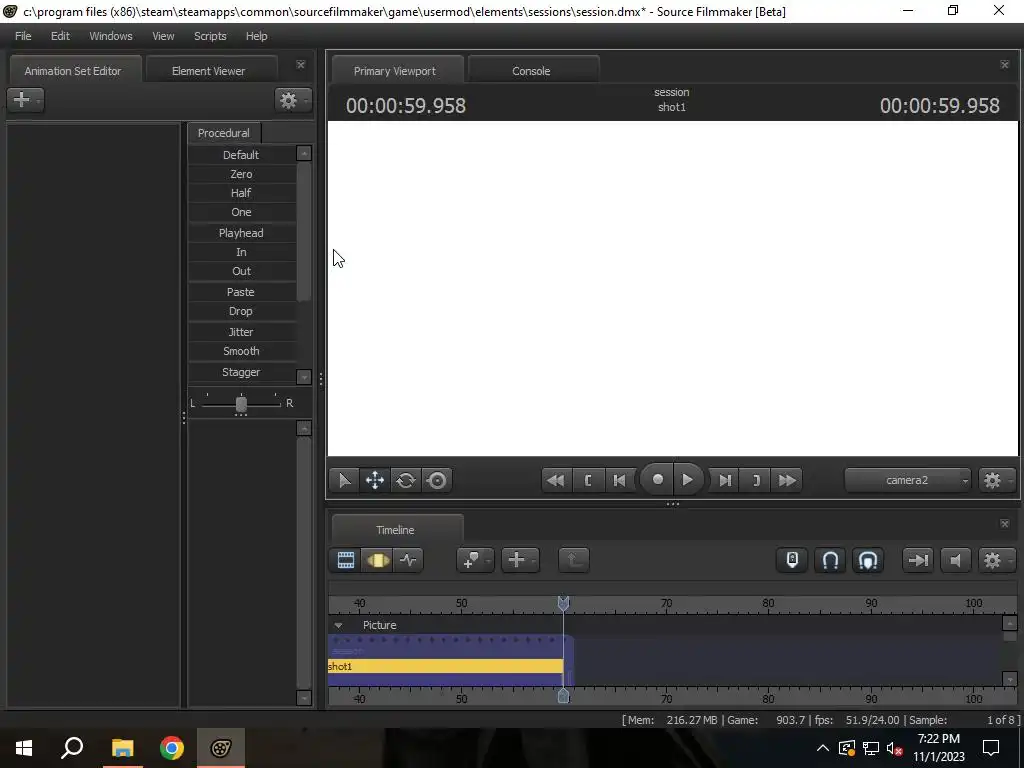The height and width of the screenshot is (768, 1024).
Task: Apply the Stagger procedural preset
Action: (241, 372)
